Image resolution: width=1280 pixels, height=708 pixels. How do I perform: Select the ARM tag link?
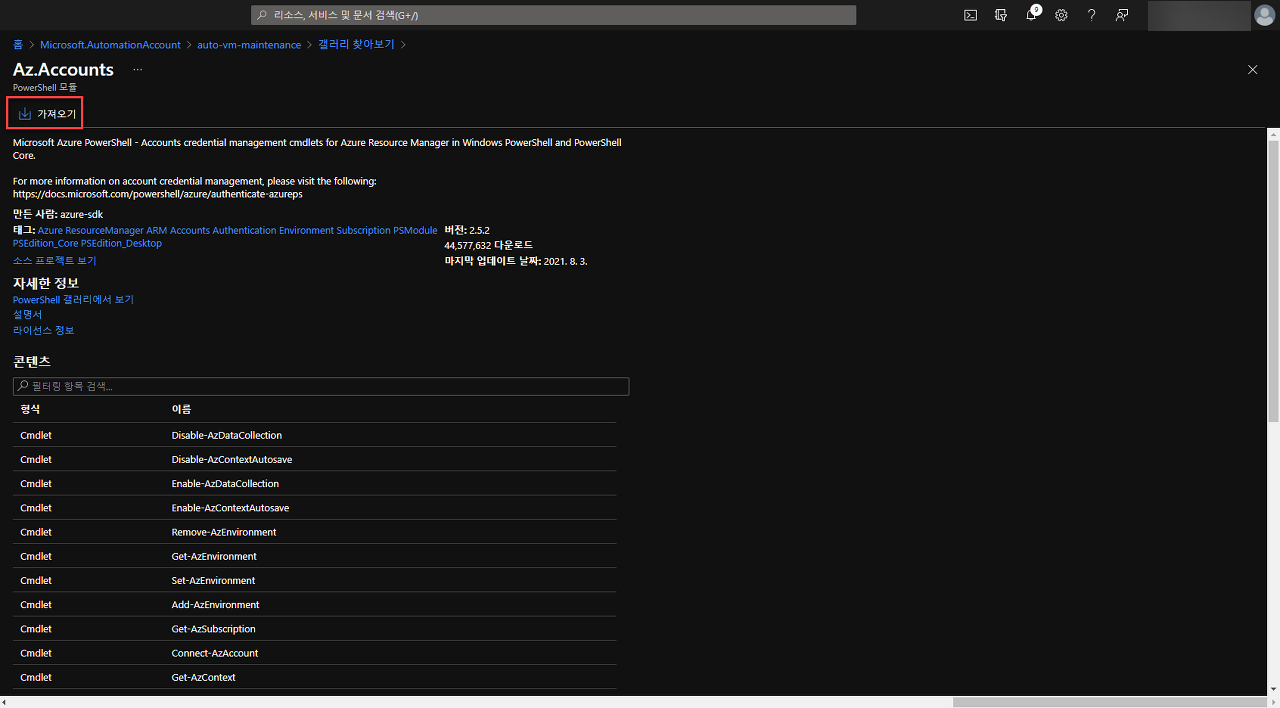(x=157, y=230)
